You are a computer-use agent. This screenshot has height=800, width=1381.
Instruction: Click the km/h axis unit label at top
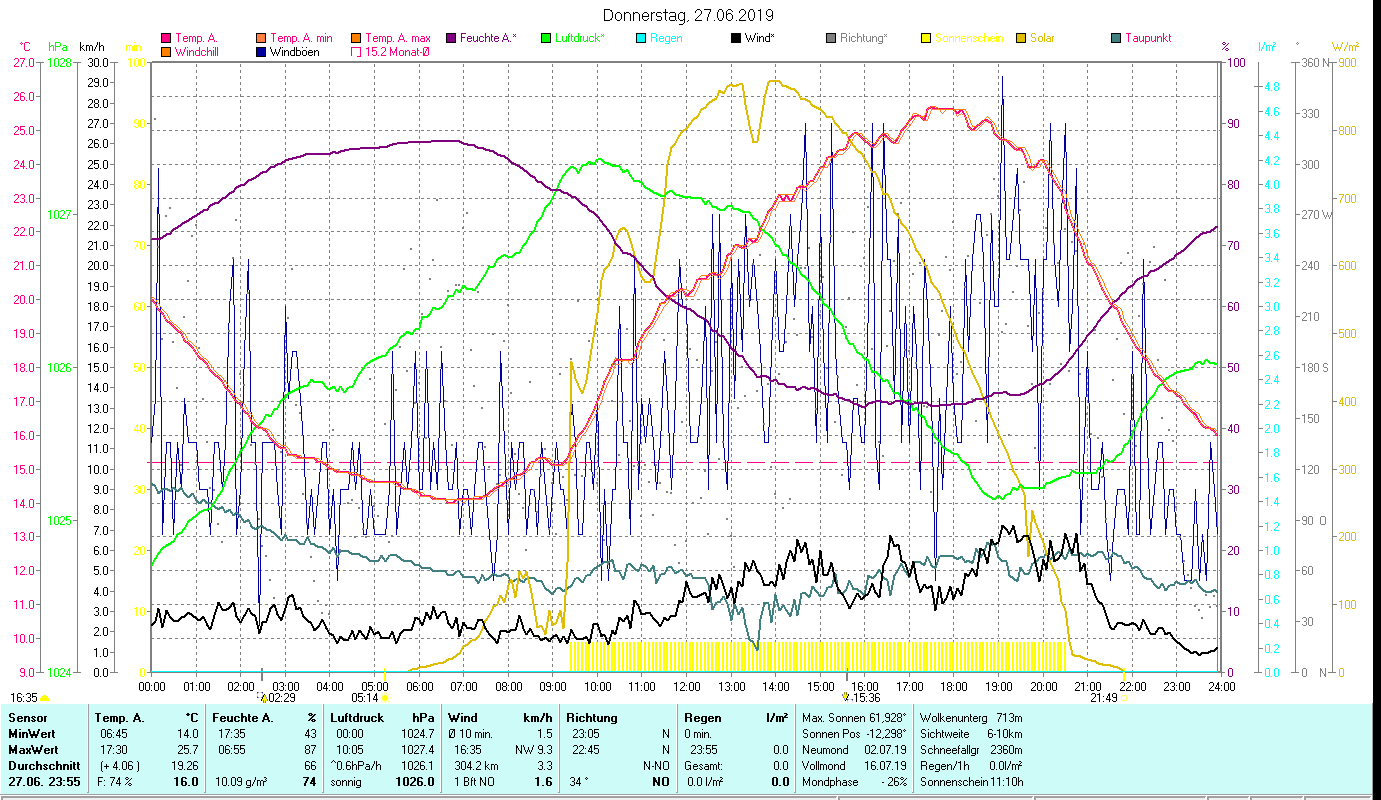pyautogui.click(x=91, y=47)
